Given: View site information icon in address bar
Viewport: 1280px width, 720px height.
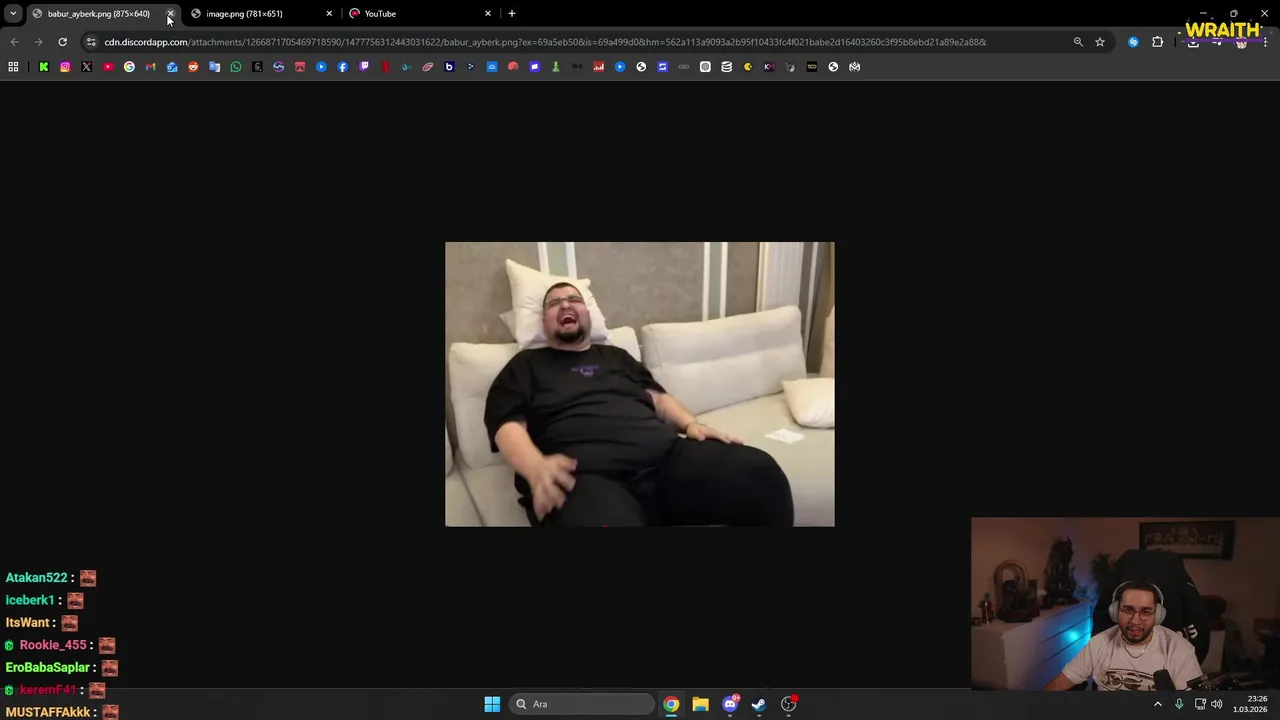Looking at the screenshot, I should click(x=91, y=42).
